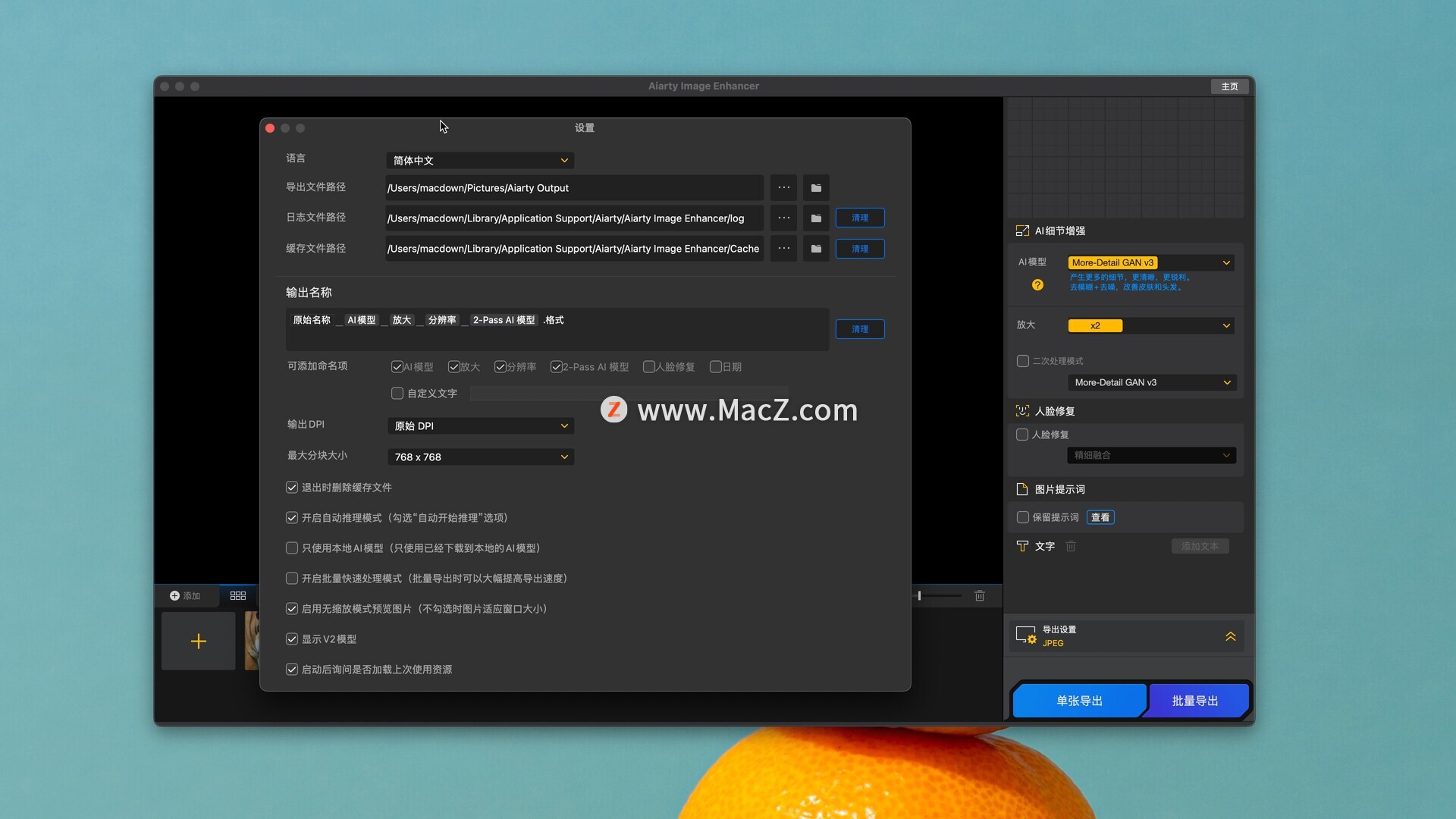Viewport: 1456px width, 819px height.
Task: Click the output name template field
Action: [557, 329]
